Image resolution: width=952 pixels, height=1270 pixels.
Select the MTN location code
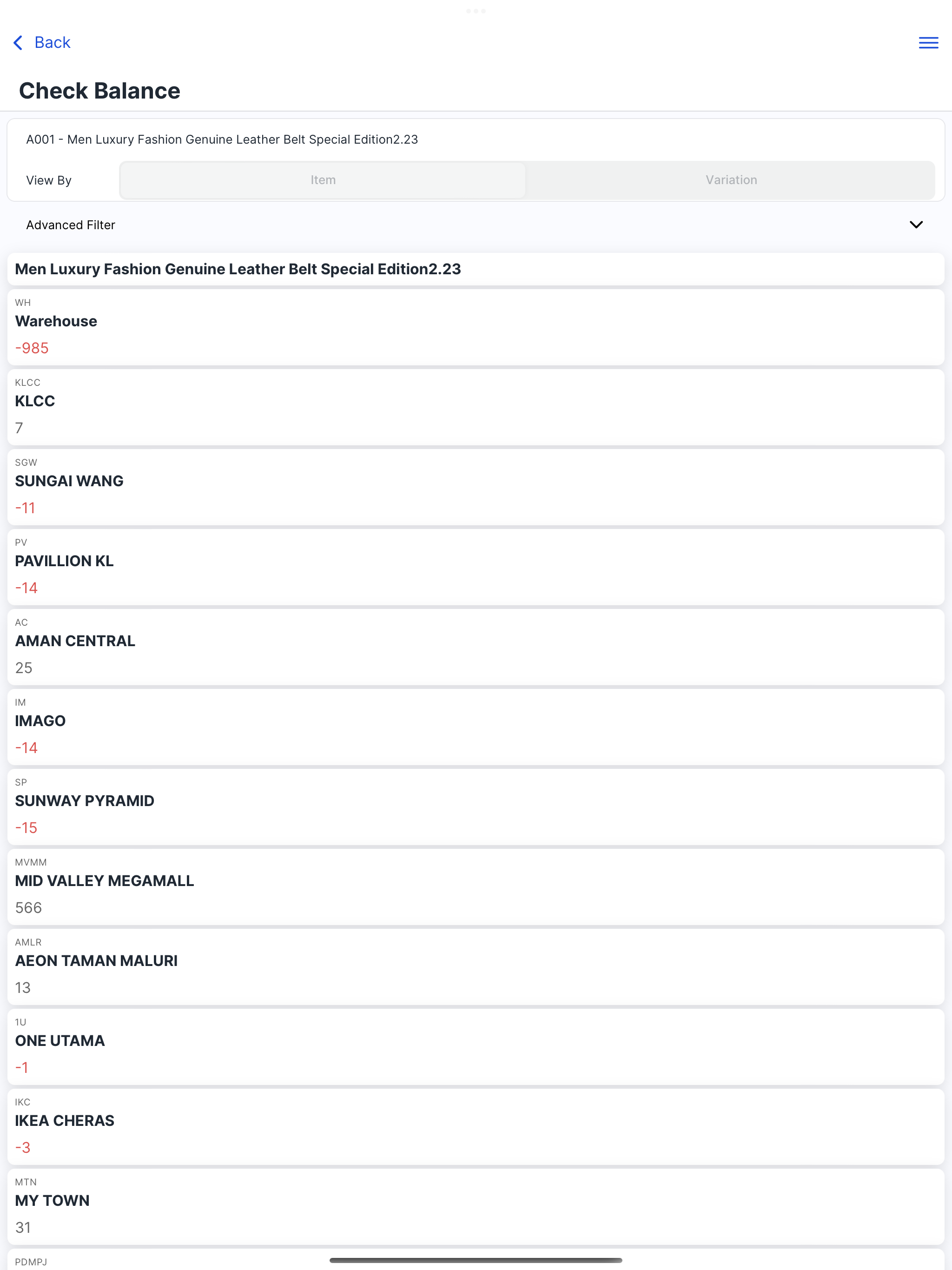coord(26,1182)
